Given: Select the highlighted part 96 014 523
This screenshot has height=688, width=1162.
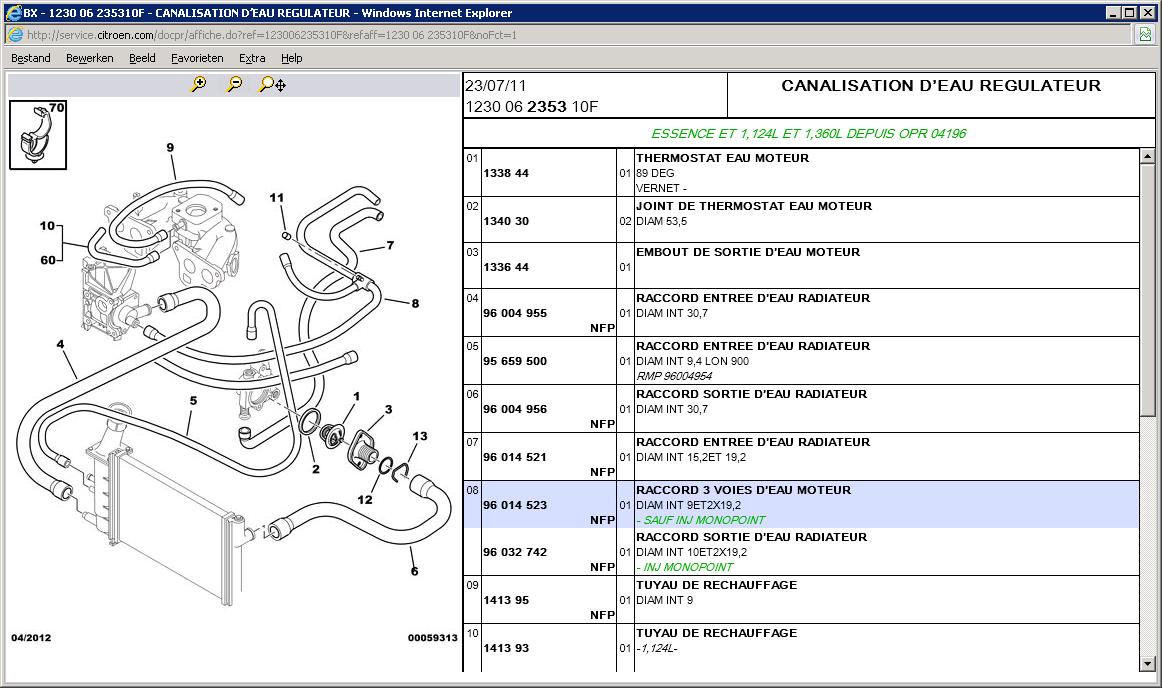Looking at the screenshot, I should (515, 505).
